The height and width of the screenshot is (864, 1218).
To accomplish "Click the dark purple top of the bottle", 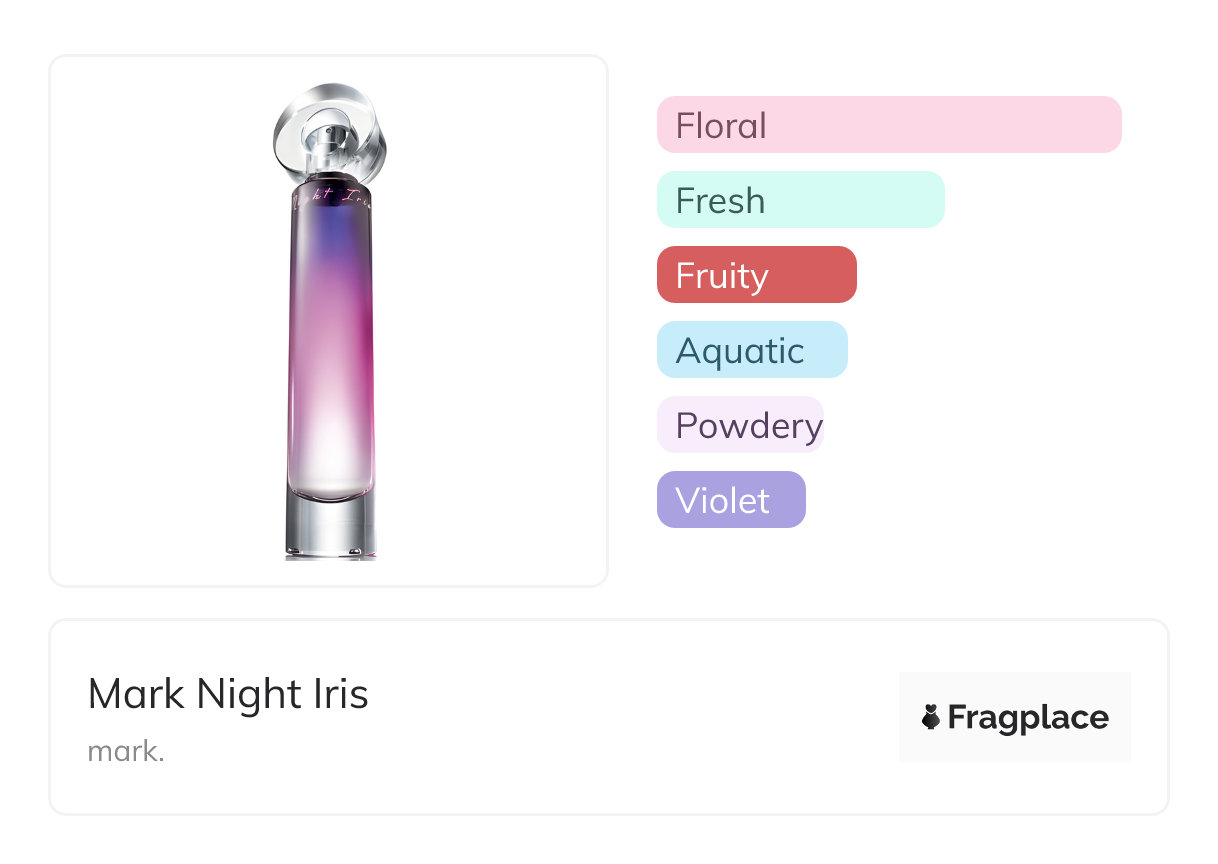I will (330, 225).
